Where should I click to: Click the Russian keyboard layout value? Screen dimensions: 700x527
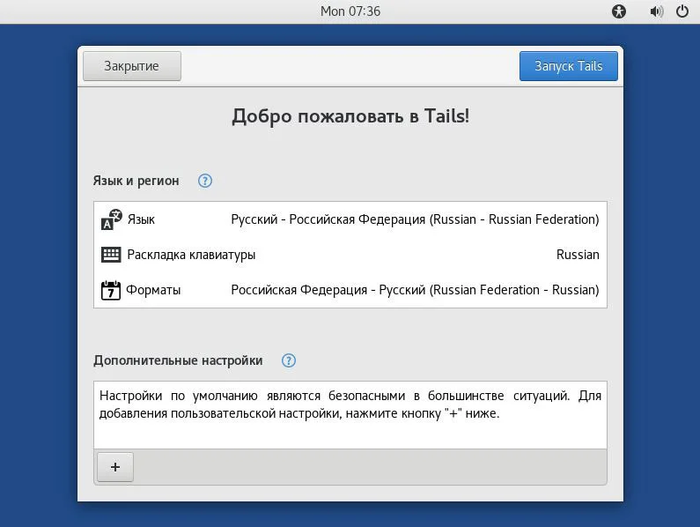(x=578, y=255)
